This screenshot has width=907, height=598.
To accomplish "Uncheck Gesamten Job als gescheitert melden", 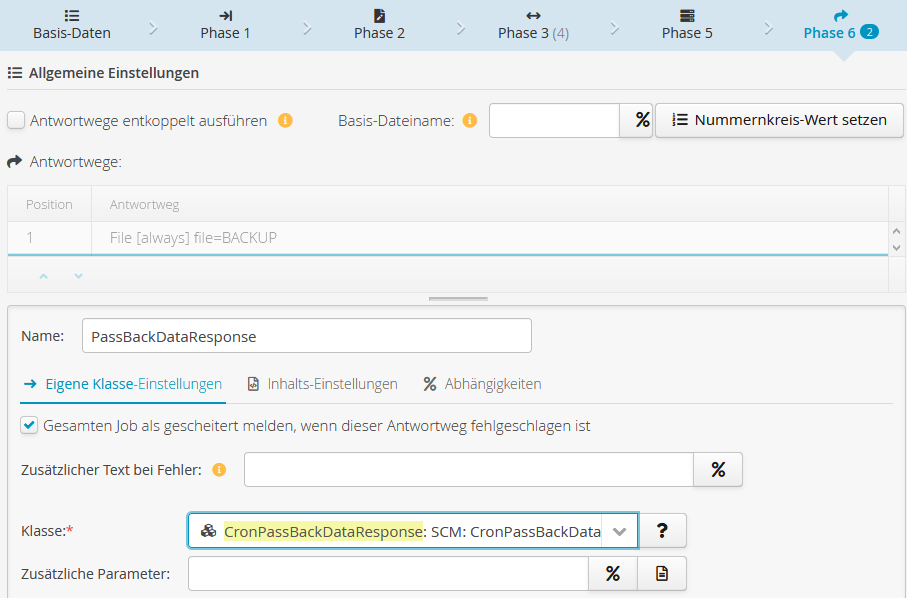I will click(x=29, y=426).
